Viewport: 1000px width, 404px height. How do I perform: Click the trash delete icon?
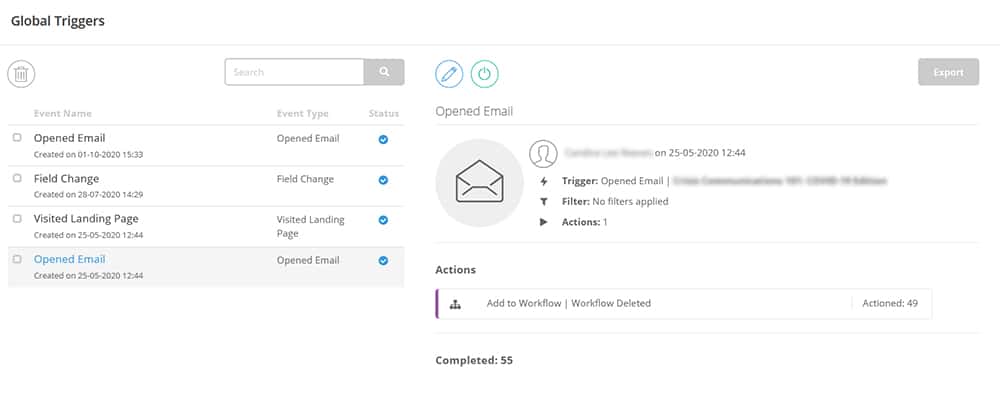coord(21,73)
